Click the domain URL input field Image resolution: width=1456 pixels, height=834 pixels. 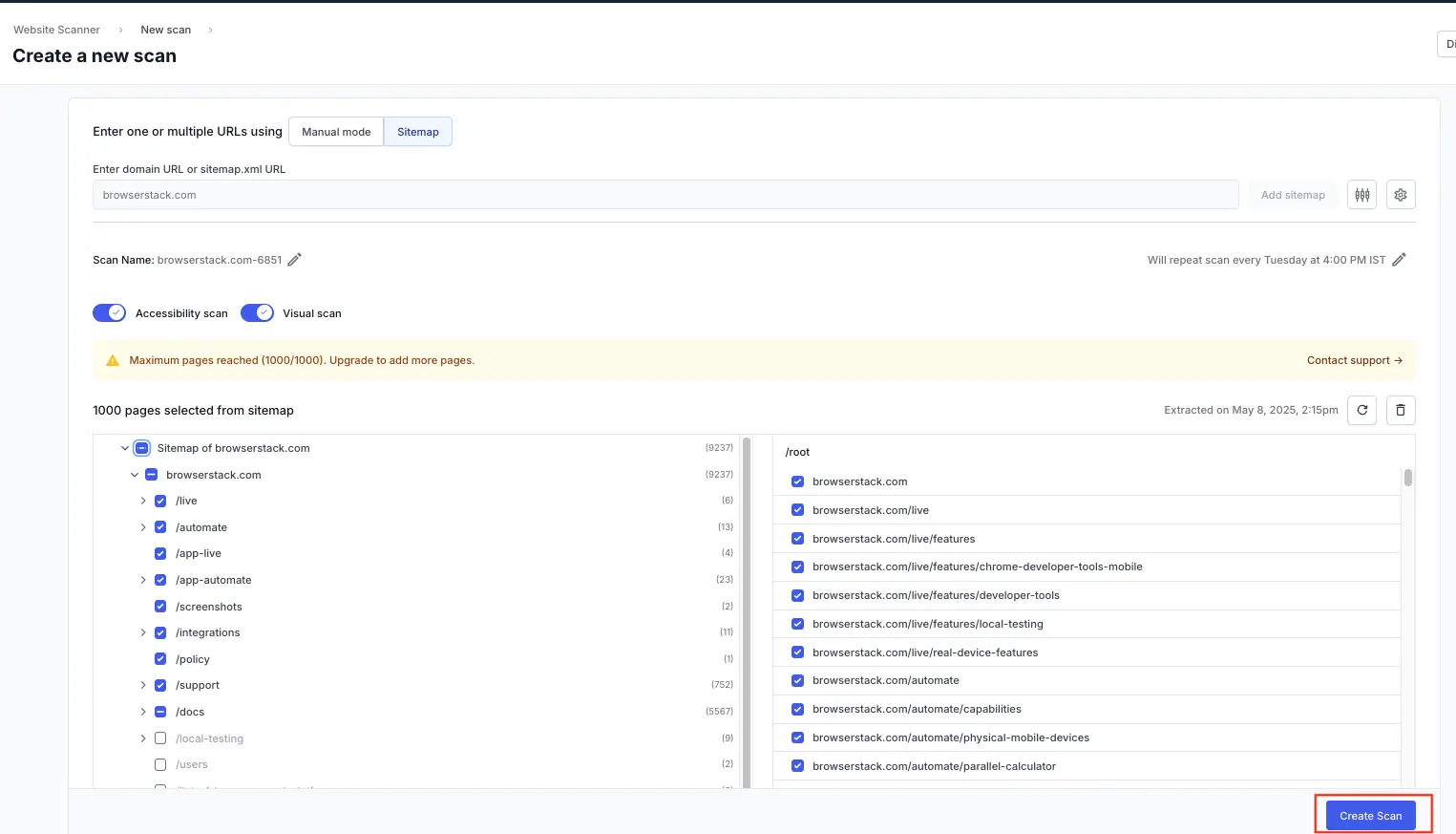pos(665,195)
